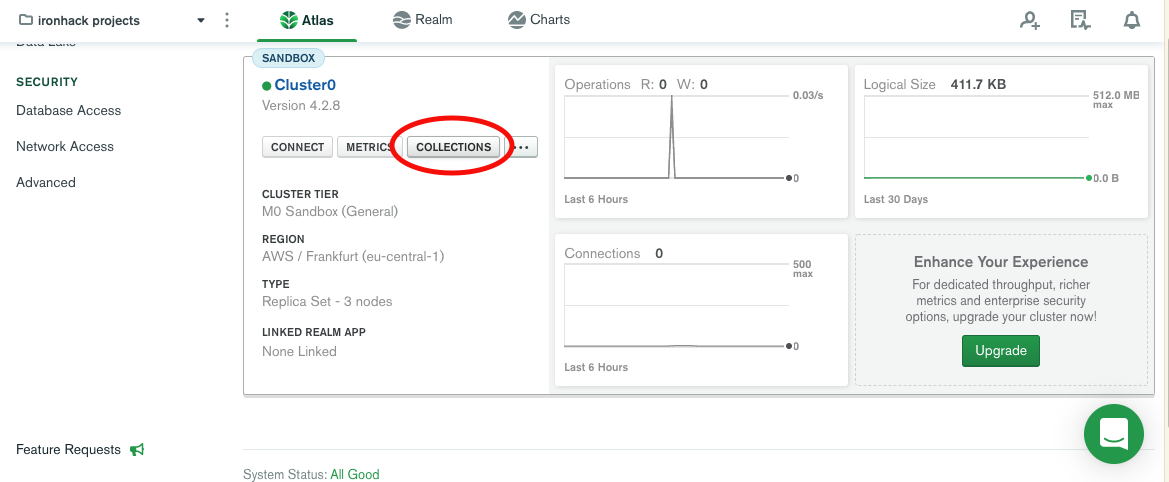The image size is (1169, 482).
Task: Click the invite user icon
Action: click(1030, 20)
